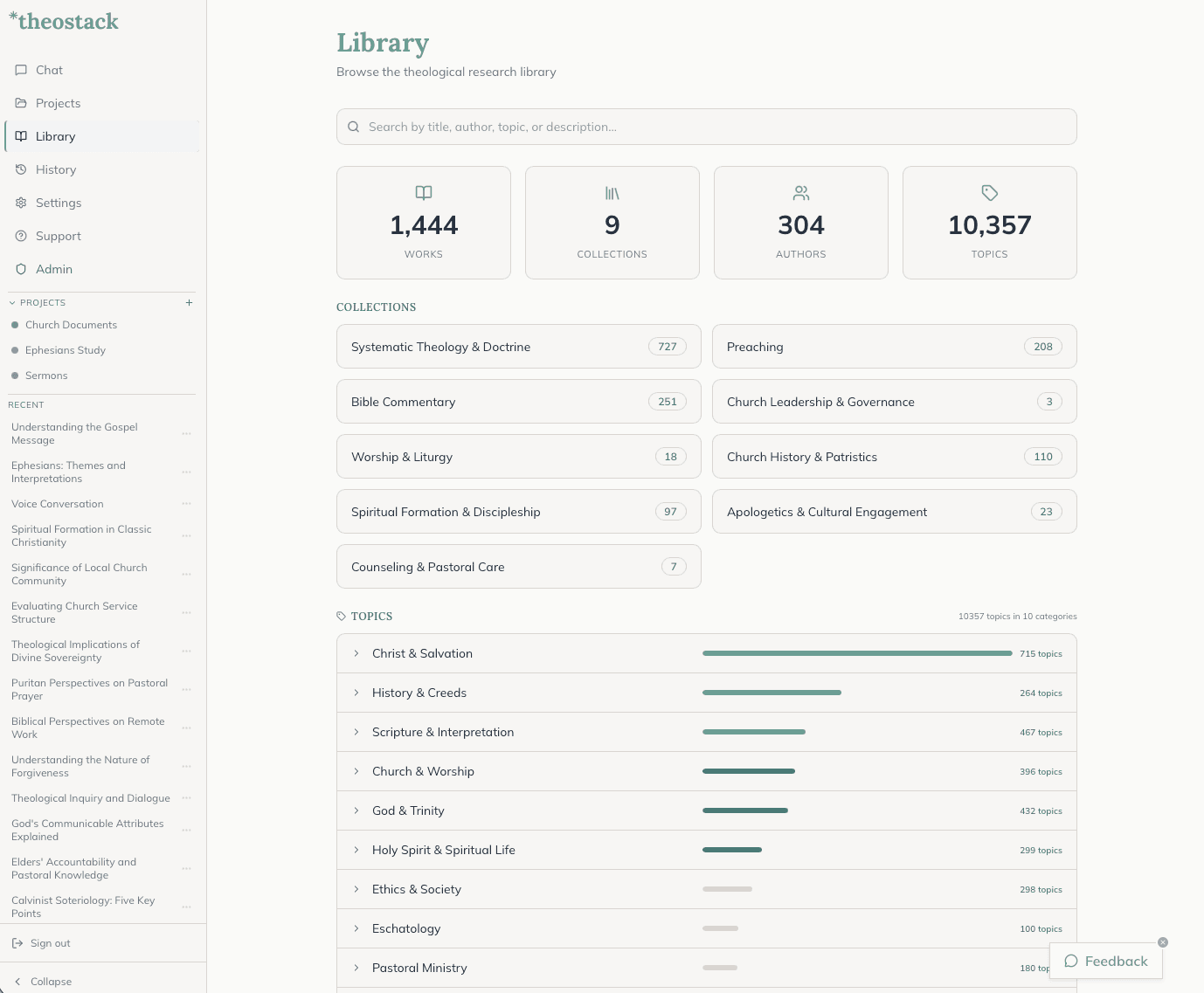Screen dimensions: 1204x993
Task: Open Admin page
Action: click(102, 269)
